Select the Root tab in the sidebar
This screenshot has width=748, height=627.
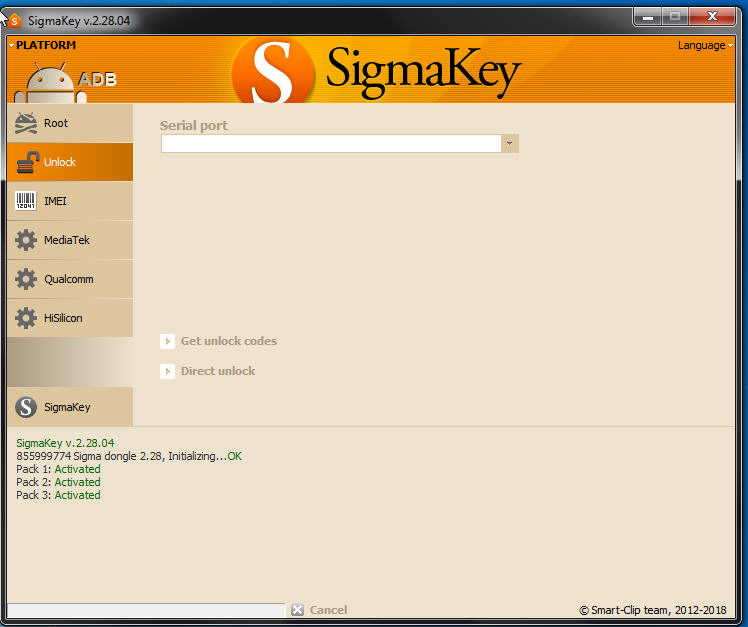point(70,123)
